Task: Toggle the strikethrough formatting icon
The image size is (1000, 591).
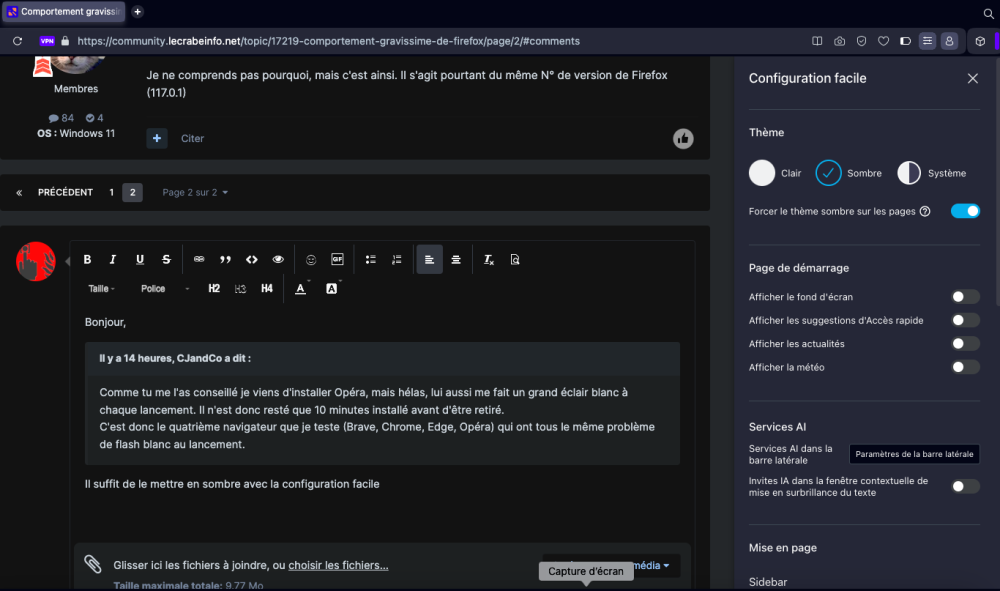Action: [166, 259]
